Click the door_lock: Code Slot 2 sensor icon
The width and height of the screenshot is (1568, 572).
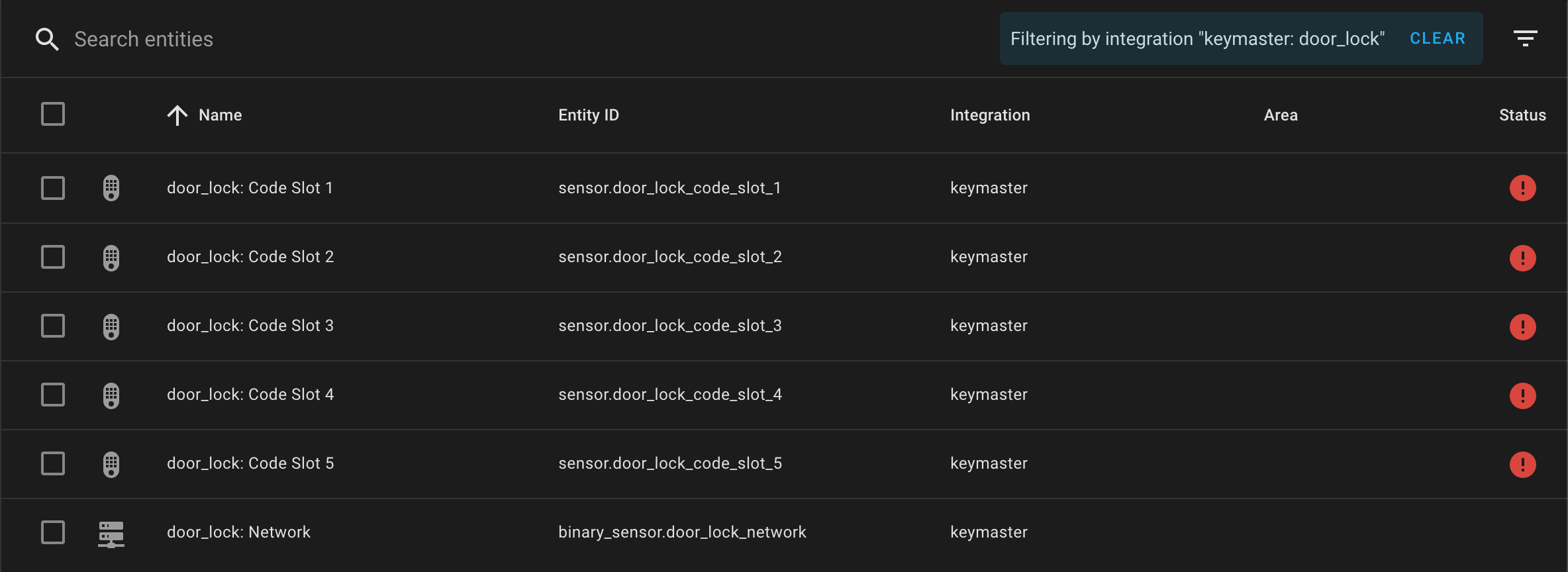(111, 257)
